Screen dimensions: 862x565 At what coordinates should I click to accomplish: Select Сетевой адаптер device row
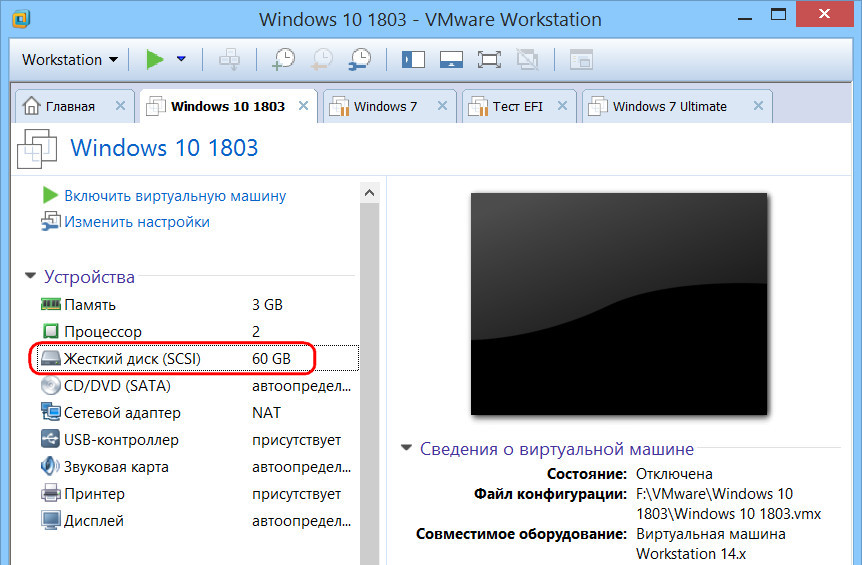(x=198, y=413)
